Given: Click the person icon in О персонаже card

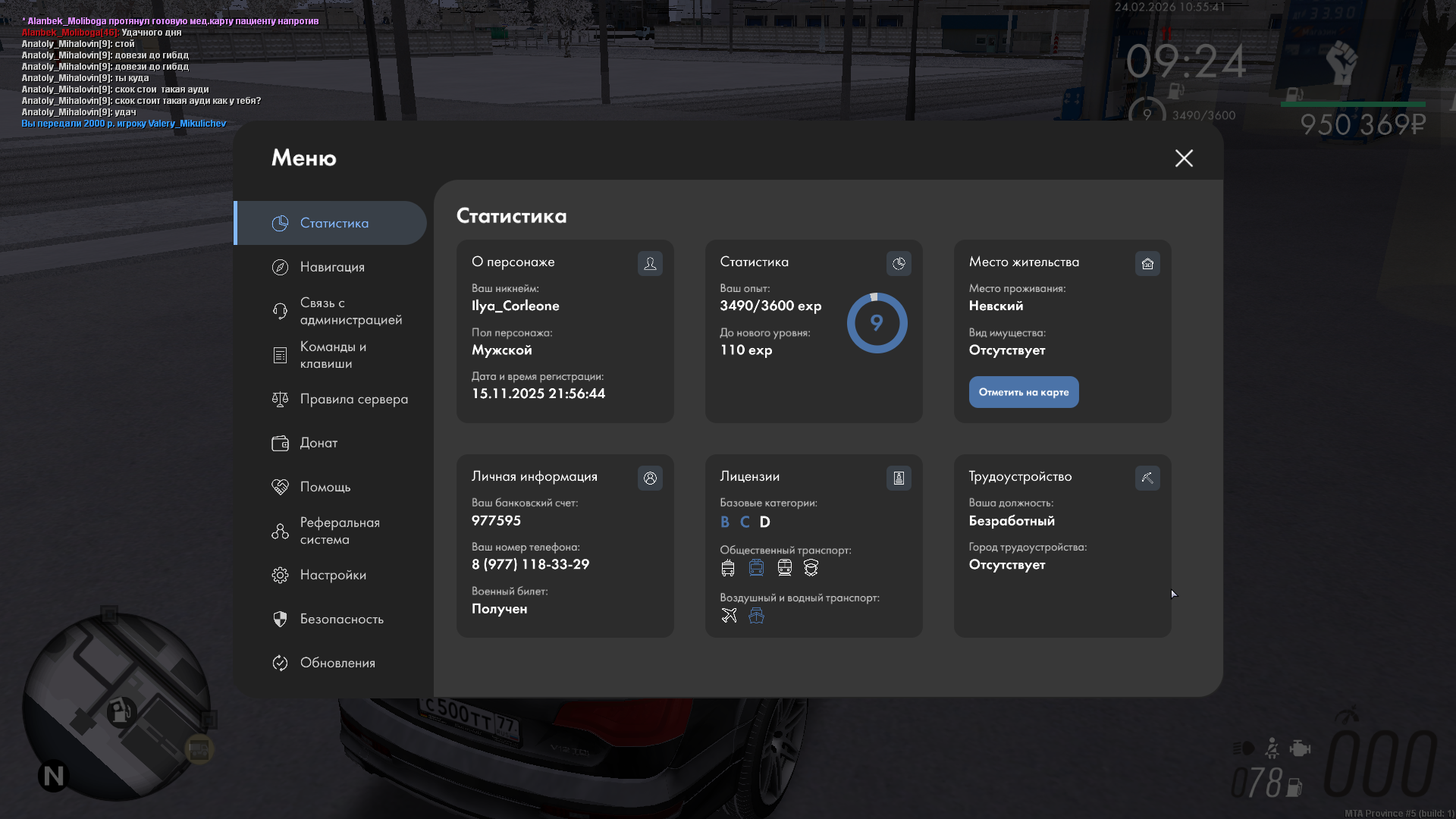Looking at the screenshot, I should point(650,263).
